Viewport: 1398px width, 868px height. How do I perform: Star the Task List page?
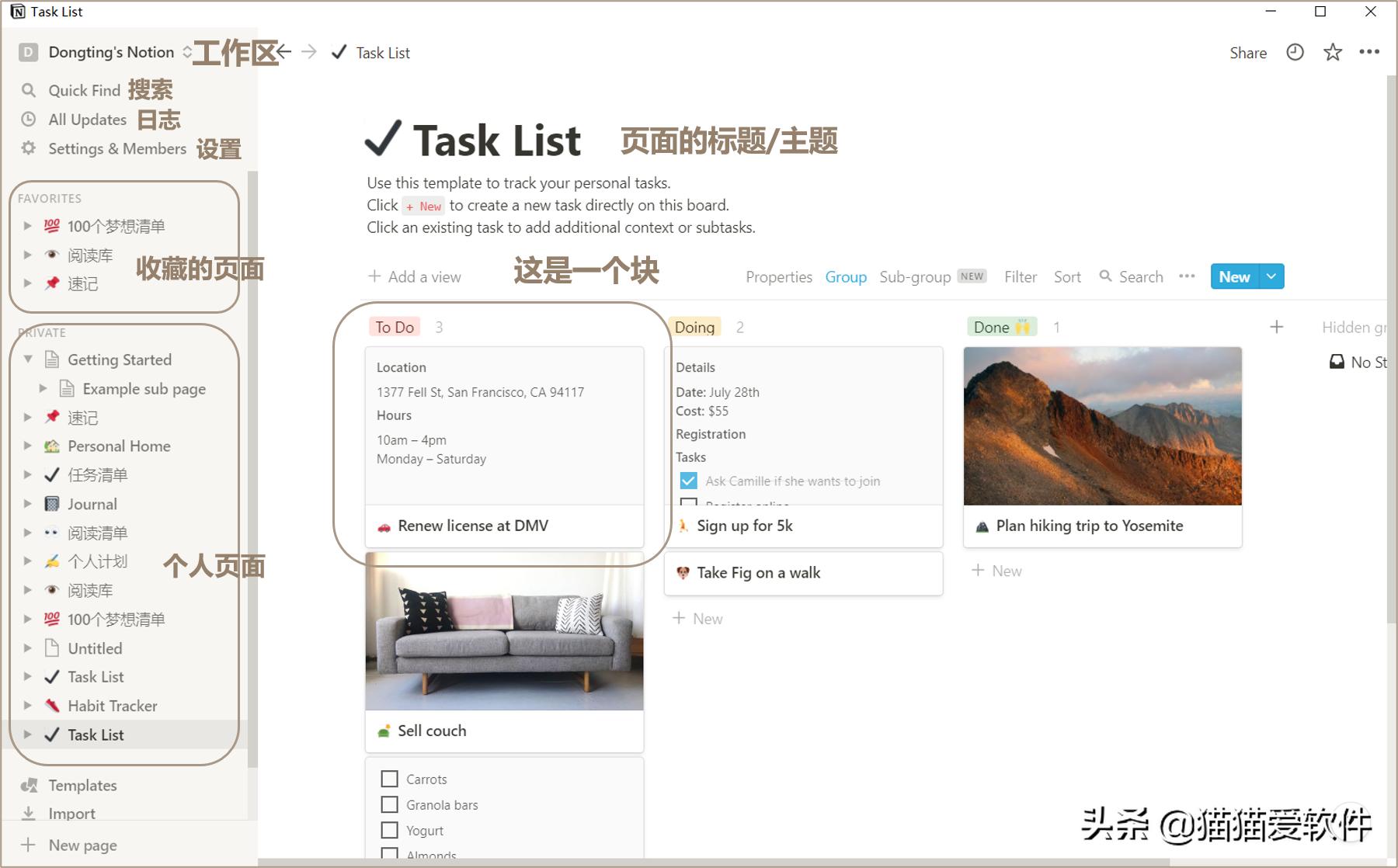[1333, 52]
